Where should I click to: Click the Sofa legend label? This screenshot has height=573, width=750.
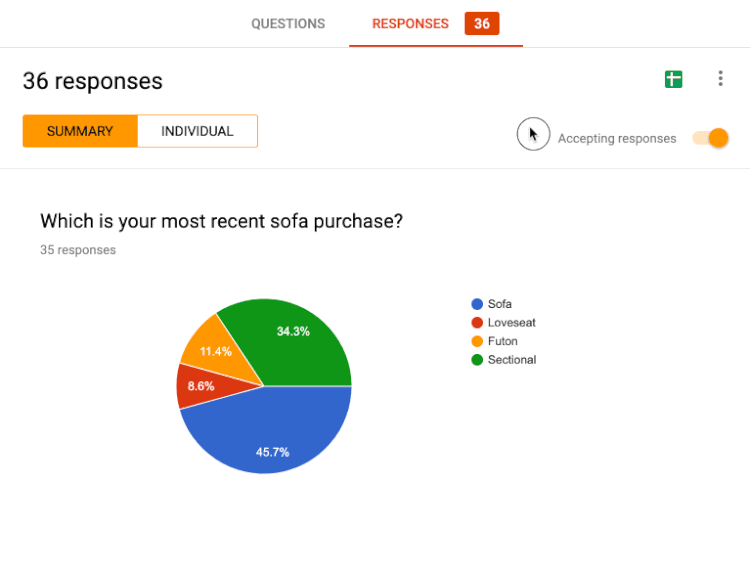point(500,304)
